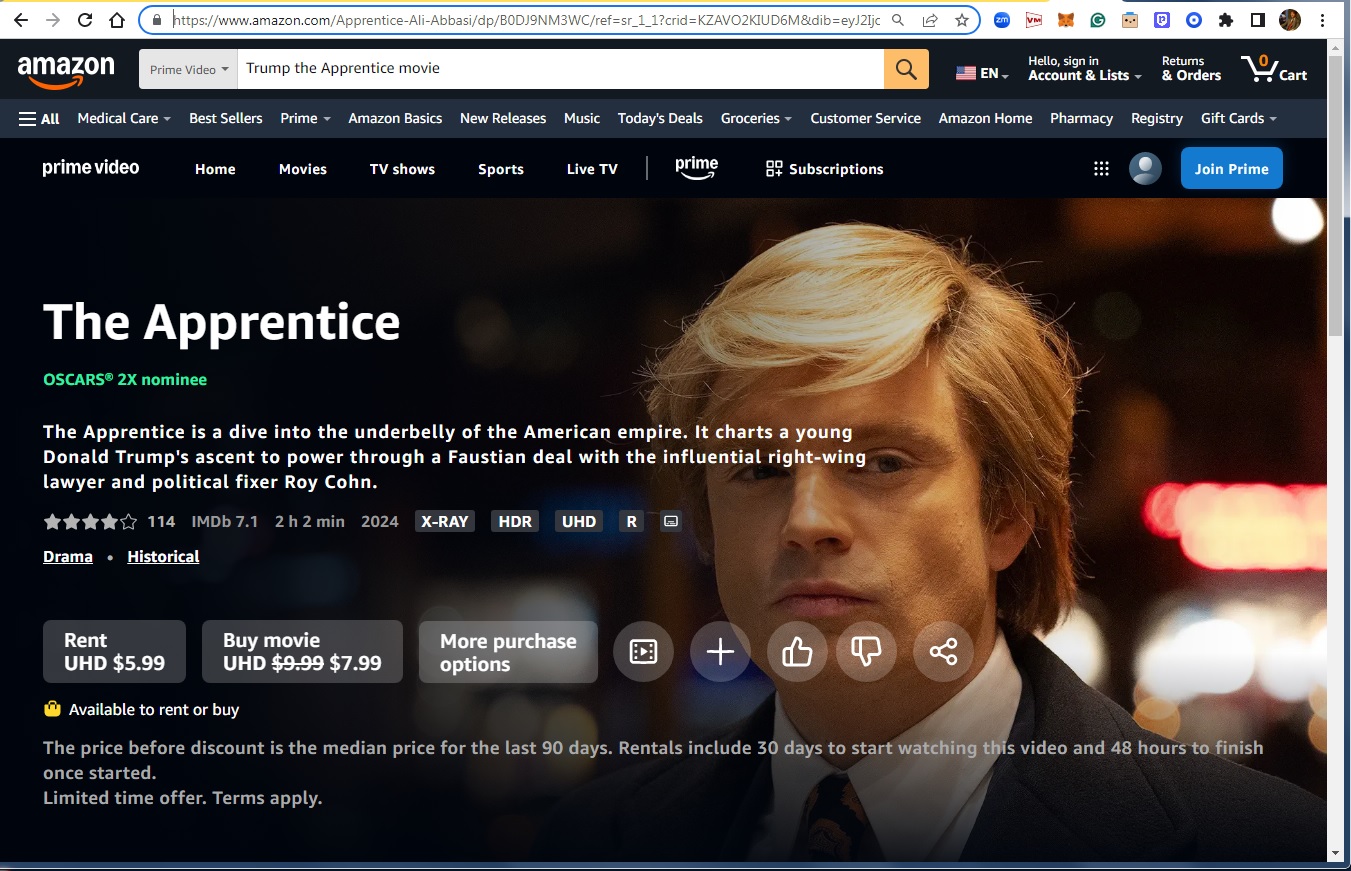Click the browser forward arrow
The width and height of the screenshot is (1351, 871).
click(53, 20)
